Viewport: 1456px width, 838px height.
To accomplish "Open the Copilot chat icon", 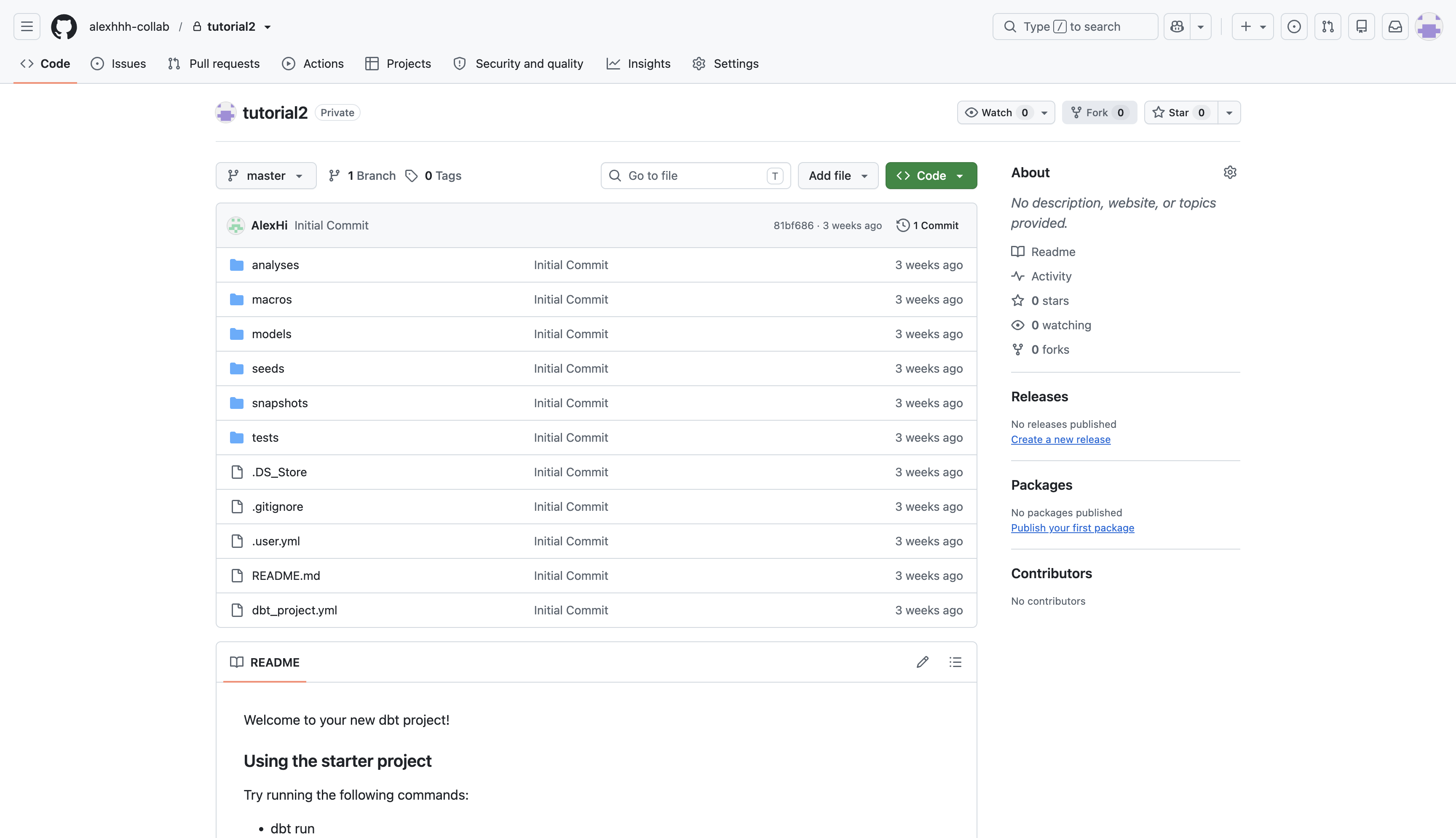I will [x=1177, y=27].
